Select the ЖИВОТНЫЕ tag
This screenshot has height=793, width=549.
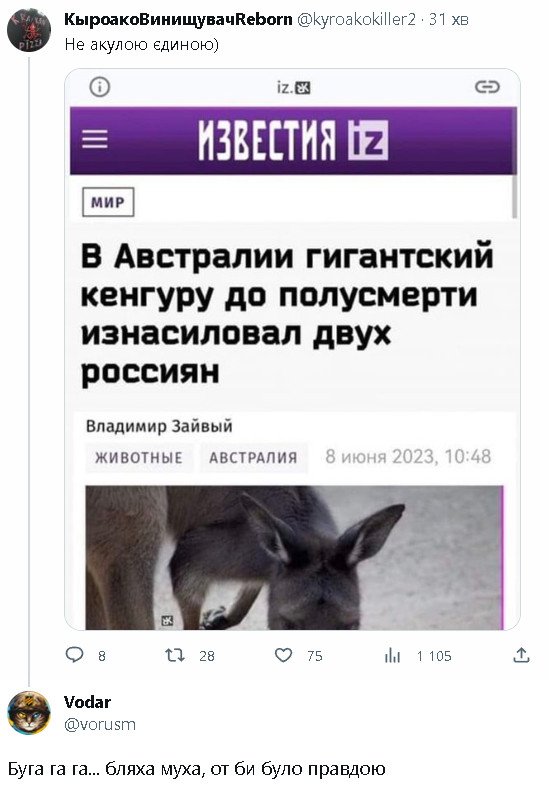click(x=139, y=458)
